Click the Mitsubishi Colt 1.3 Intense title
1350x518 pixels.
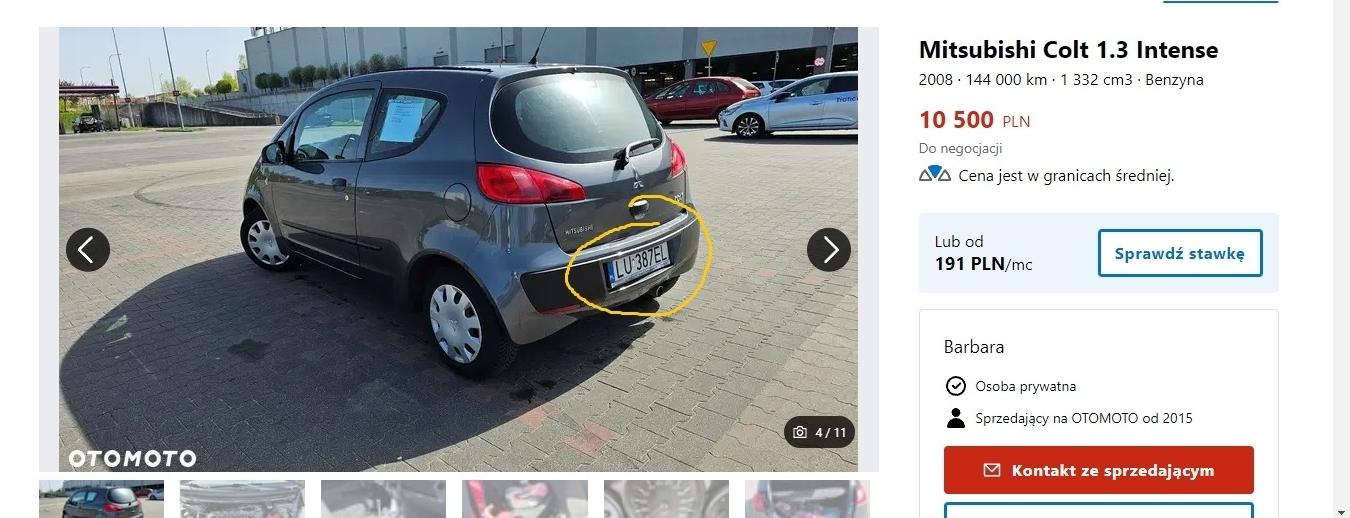(1068, 50)
